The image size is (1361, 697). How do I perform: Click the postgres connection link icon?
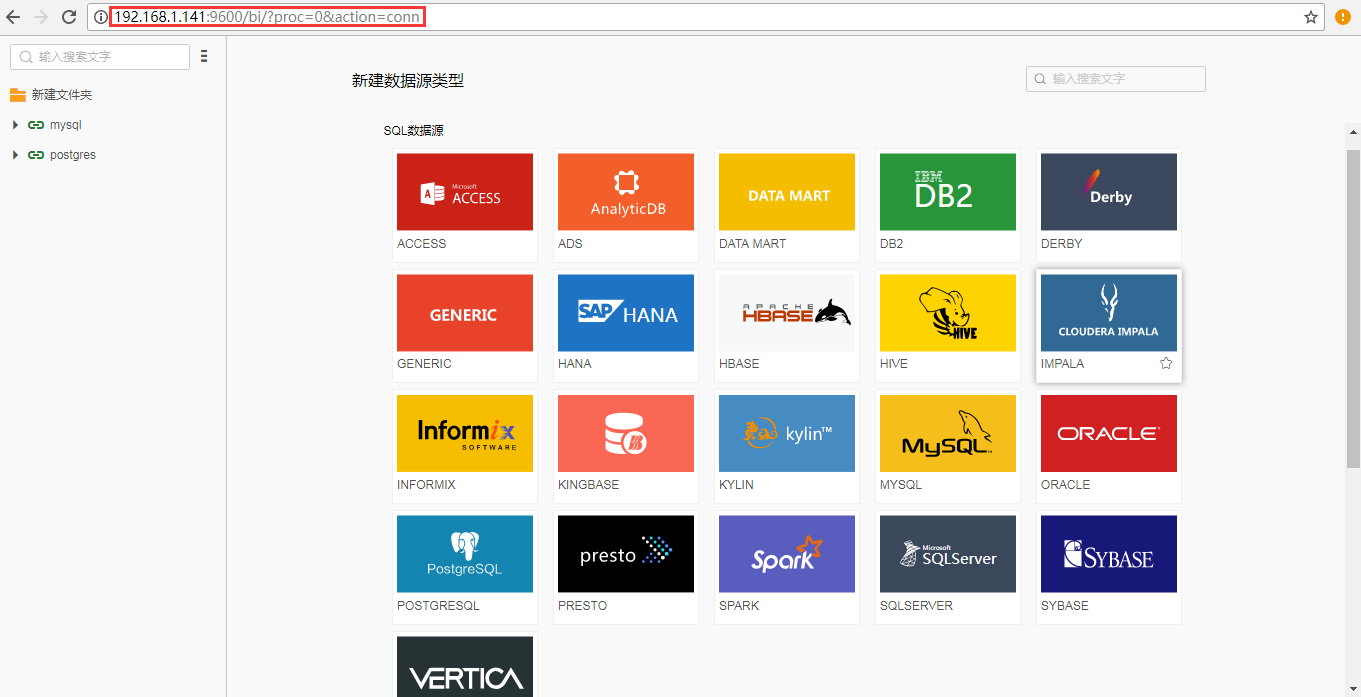click(36, 155)
